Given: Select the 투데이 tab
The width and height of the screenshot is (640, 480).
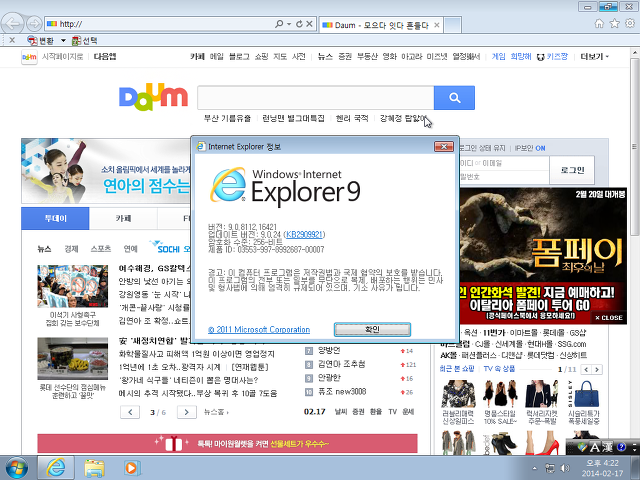Looking at the screenshot, I should click(56, 218).
